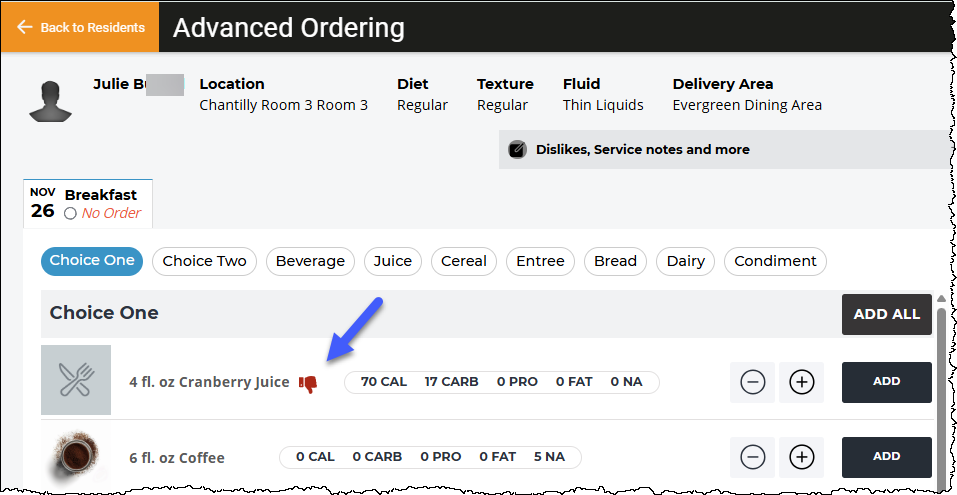Screen dimensions: 957x495
Task: Click the resident profile avatar icon
Action: 50,100
